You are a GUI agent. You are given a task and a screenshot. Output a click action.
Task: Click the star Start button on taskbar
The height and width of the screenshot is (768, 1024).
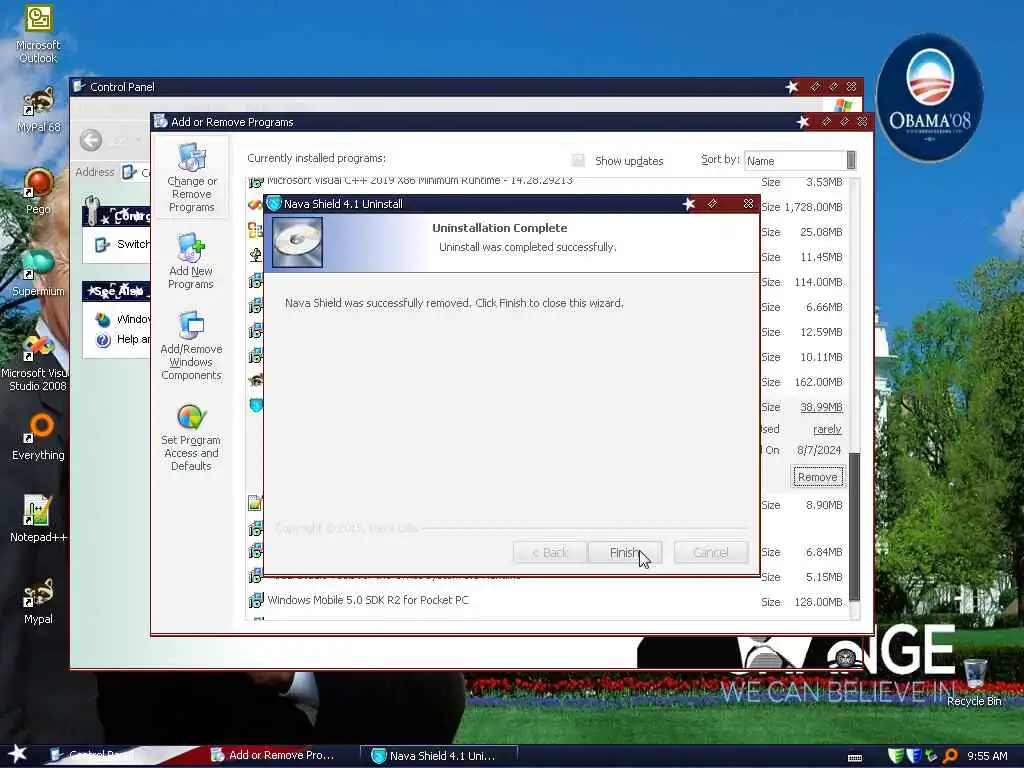[18, 754]
